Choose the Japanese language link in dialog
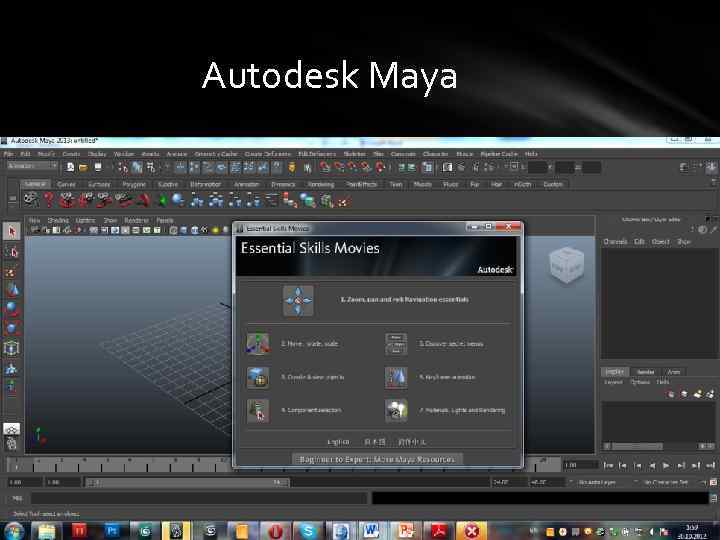 click(374, 442)
